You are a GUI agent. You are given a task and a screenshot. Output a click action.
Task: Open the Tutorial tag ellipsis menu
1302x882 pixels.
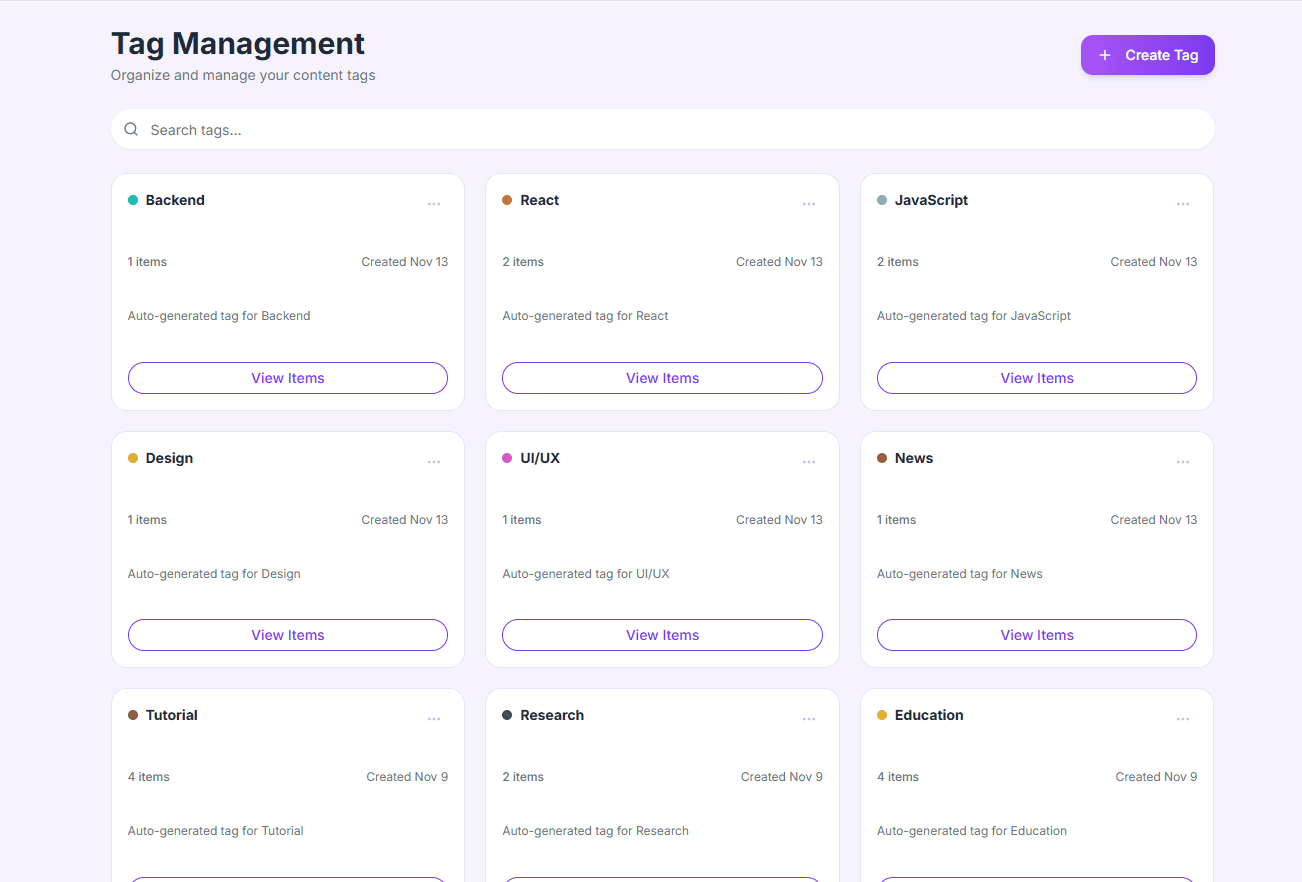(x=434, y=719)
